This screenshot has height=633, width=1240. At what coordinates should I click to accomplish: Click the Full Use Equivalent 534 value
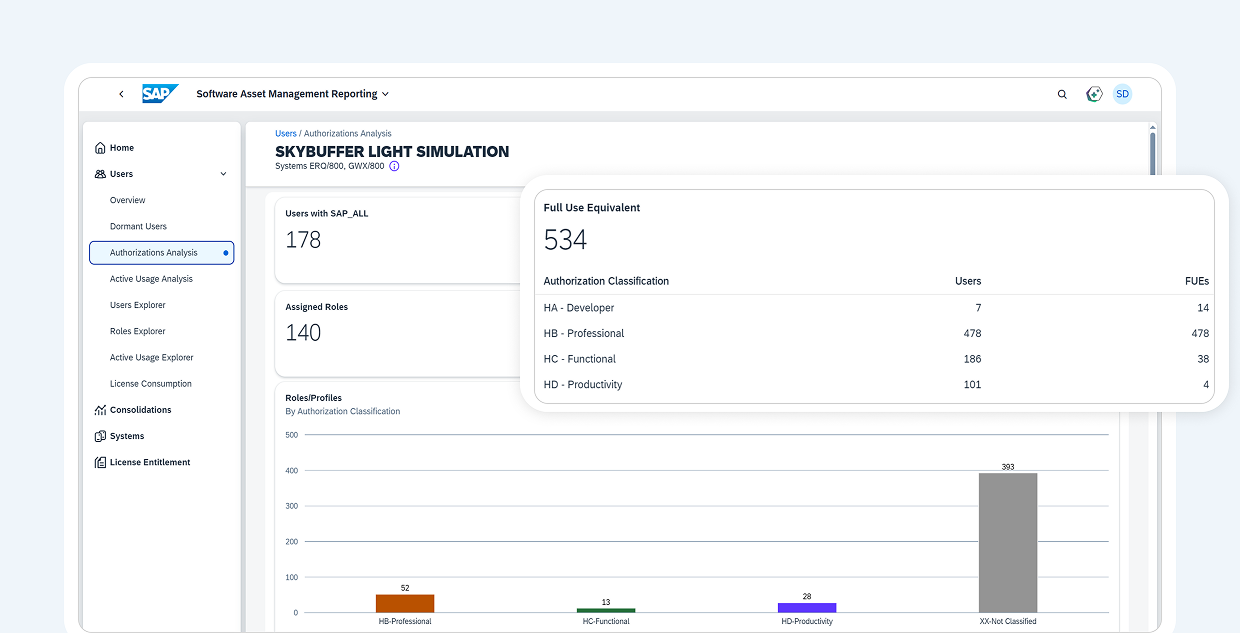click(x=565, y=240)
